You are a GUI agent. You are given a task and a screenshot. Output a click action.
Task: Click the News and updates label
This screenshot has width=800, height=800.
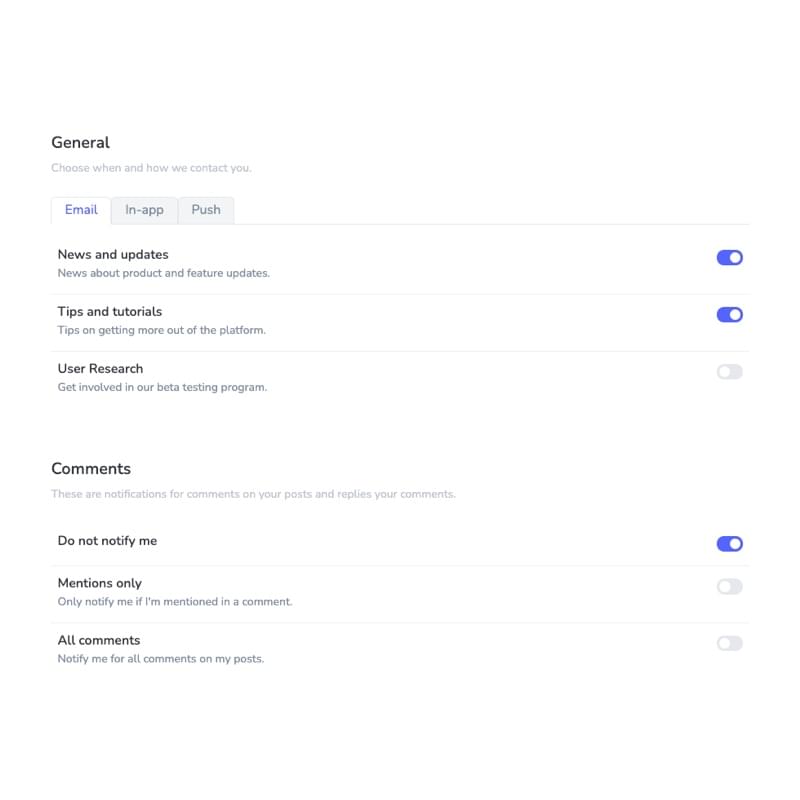tap(113, 255)
